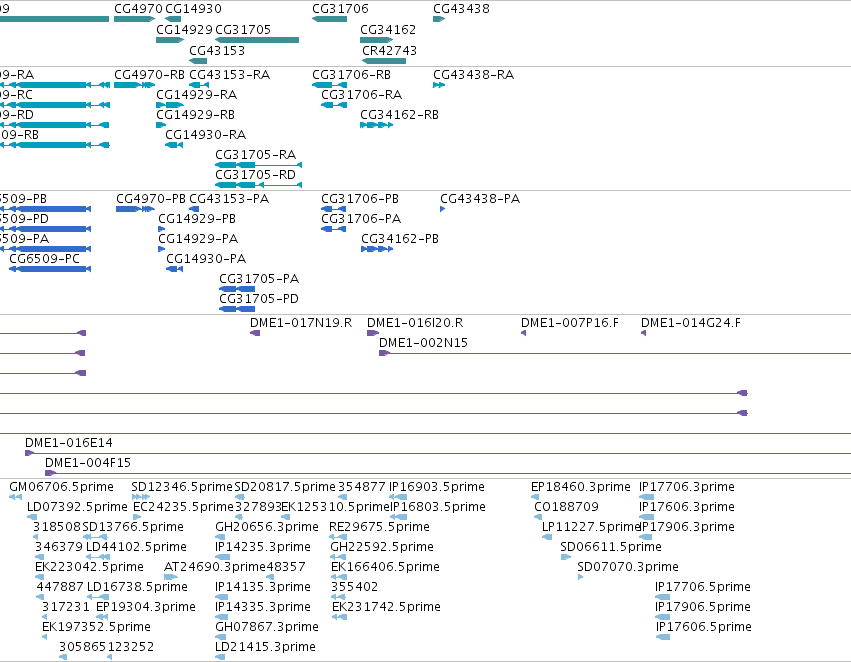
Task: Open EST GH22592.5prime
Action: click(x=382, y=547)
